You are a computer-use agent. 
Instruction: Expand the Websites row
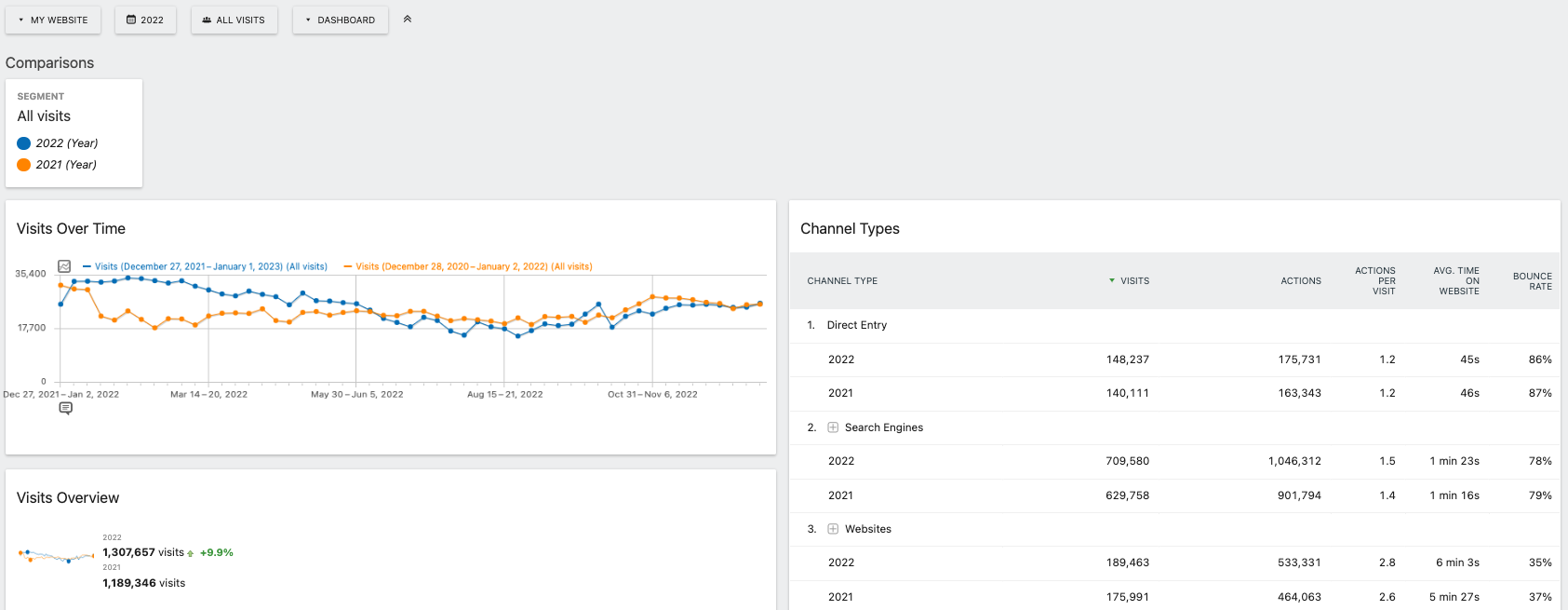pos(833,529)
